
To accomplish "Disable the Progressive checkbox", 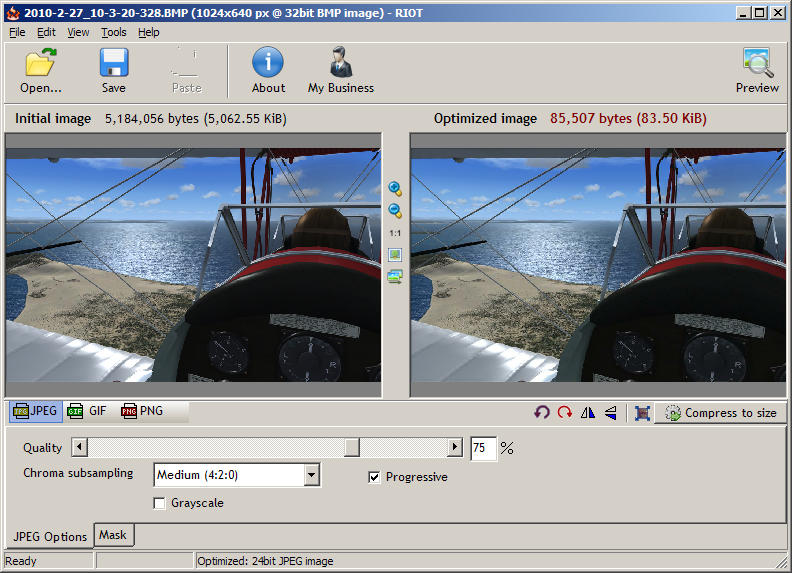I will pyautogui.click(x=375, y=477).
